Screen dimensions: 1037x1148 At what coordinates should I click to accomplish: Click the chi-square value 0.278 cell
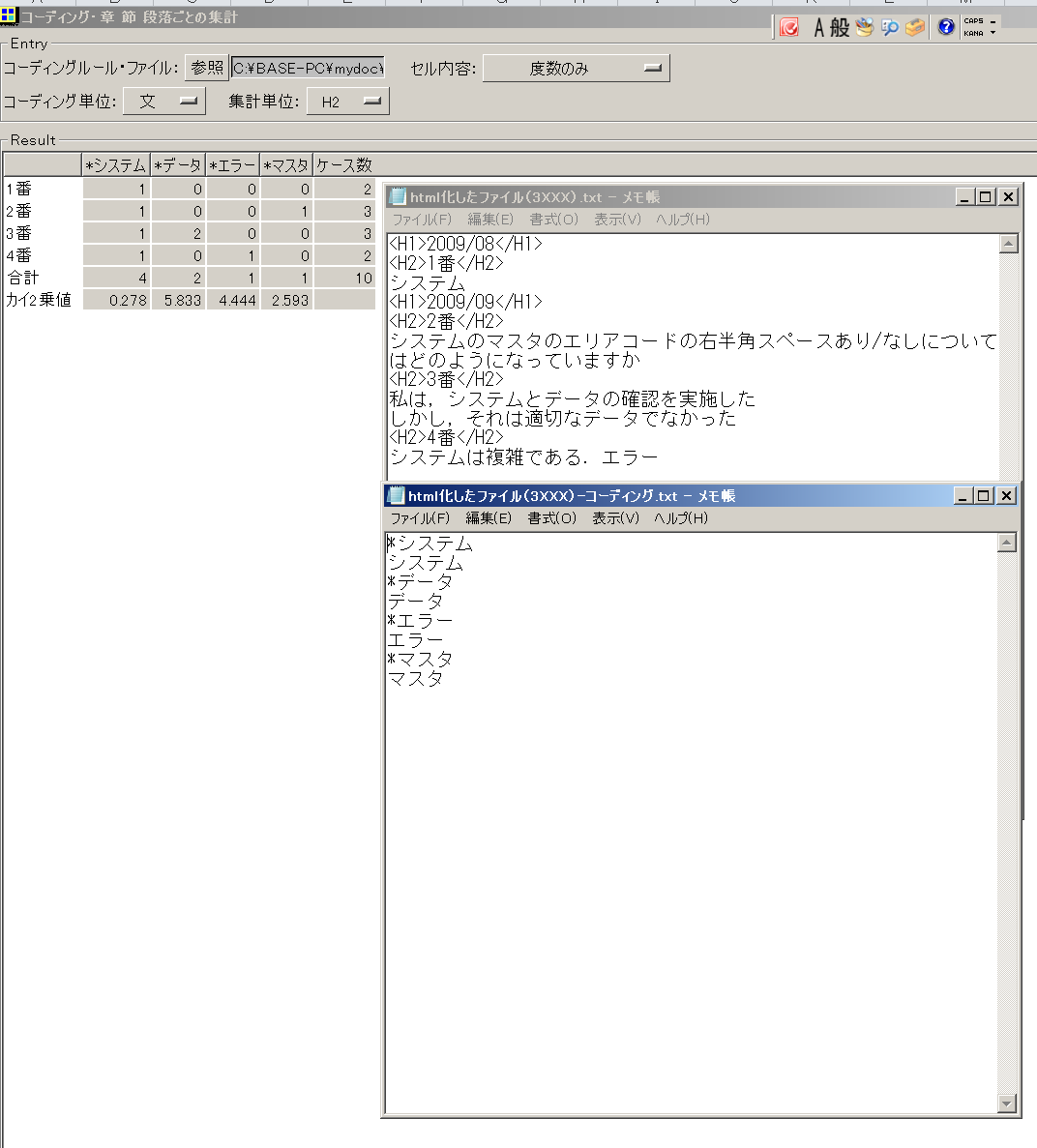116,300
